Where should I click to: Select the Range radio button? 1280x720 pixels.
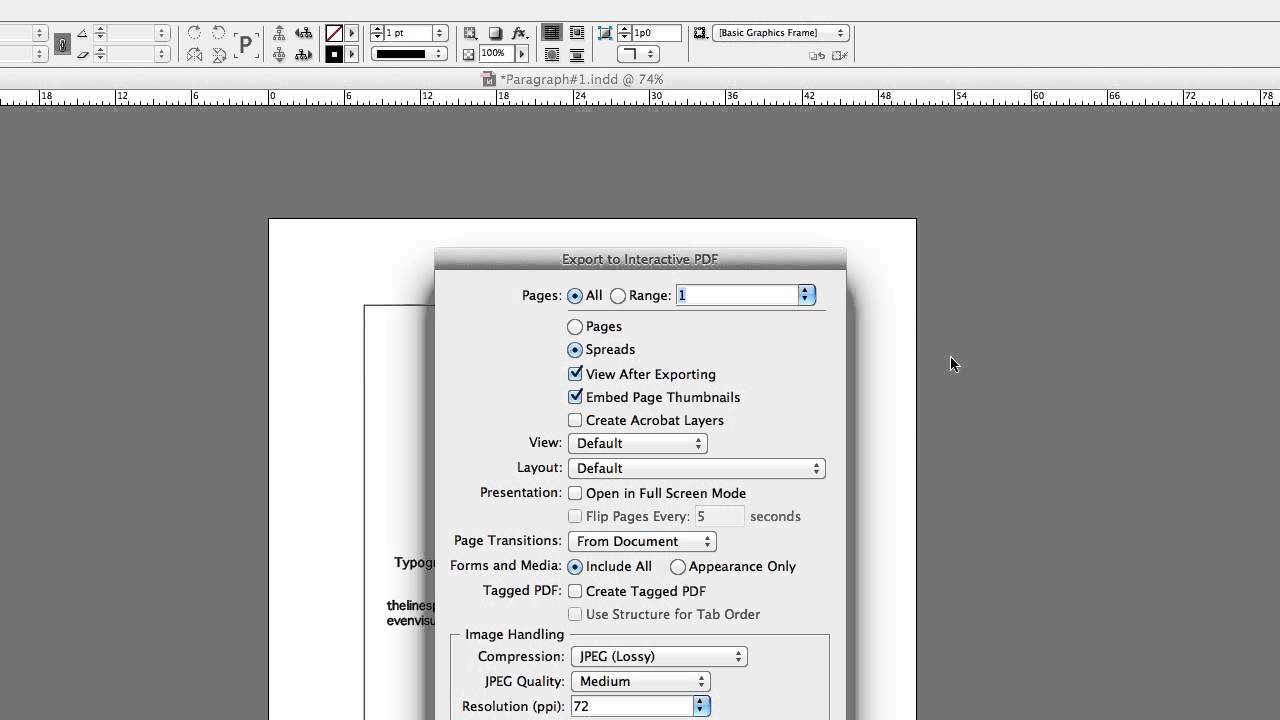pyautogui.click(x=618, y=296)
